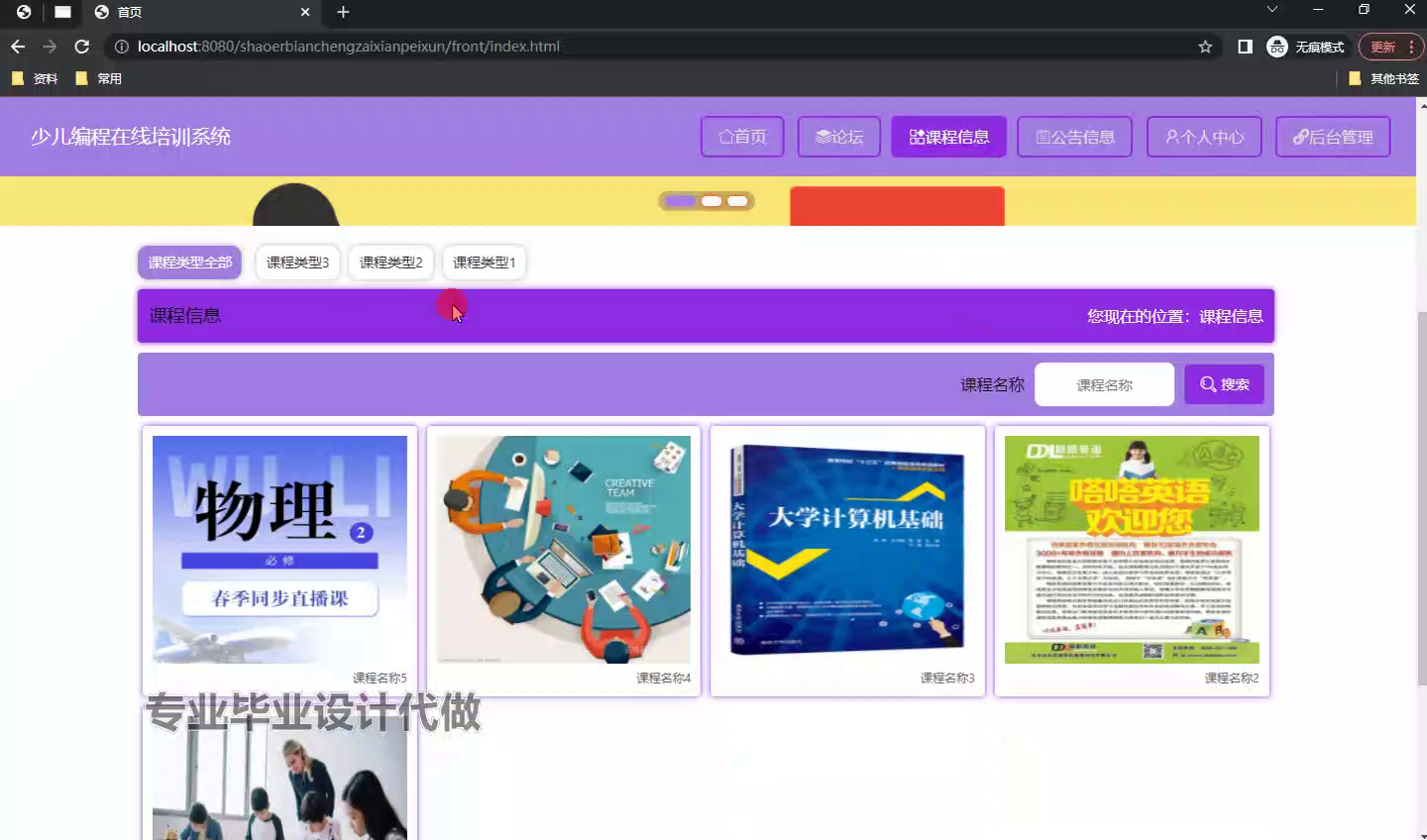The height and width of the screenshot is (840, 1427).
Task: Open the 资料 bookmarks folder
Action: [x=35, y=78]
